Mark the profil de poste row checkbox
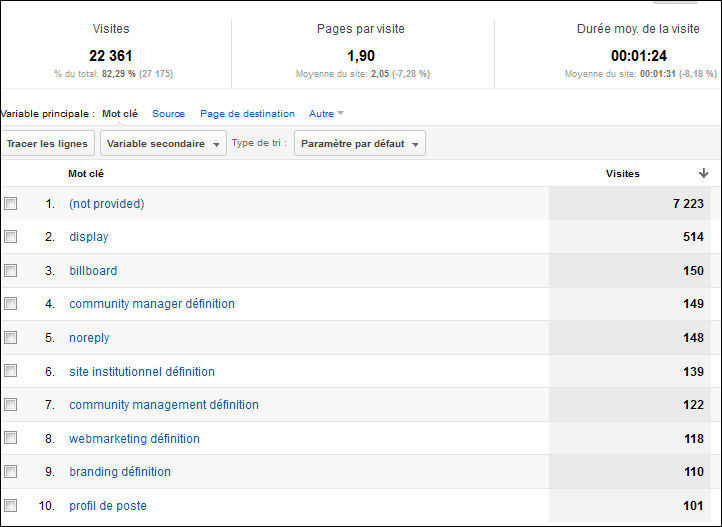Image resolution: width=722 pixels, height=527 pixels. coord(11,505)
